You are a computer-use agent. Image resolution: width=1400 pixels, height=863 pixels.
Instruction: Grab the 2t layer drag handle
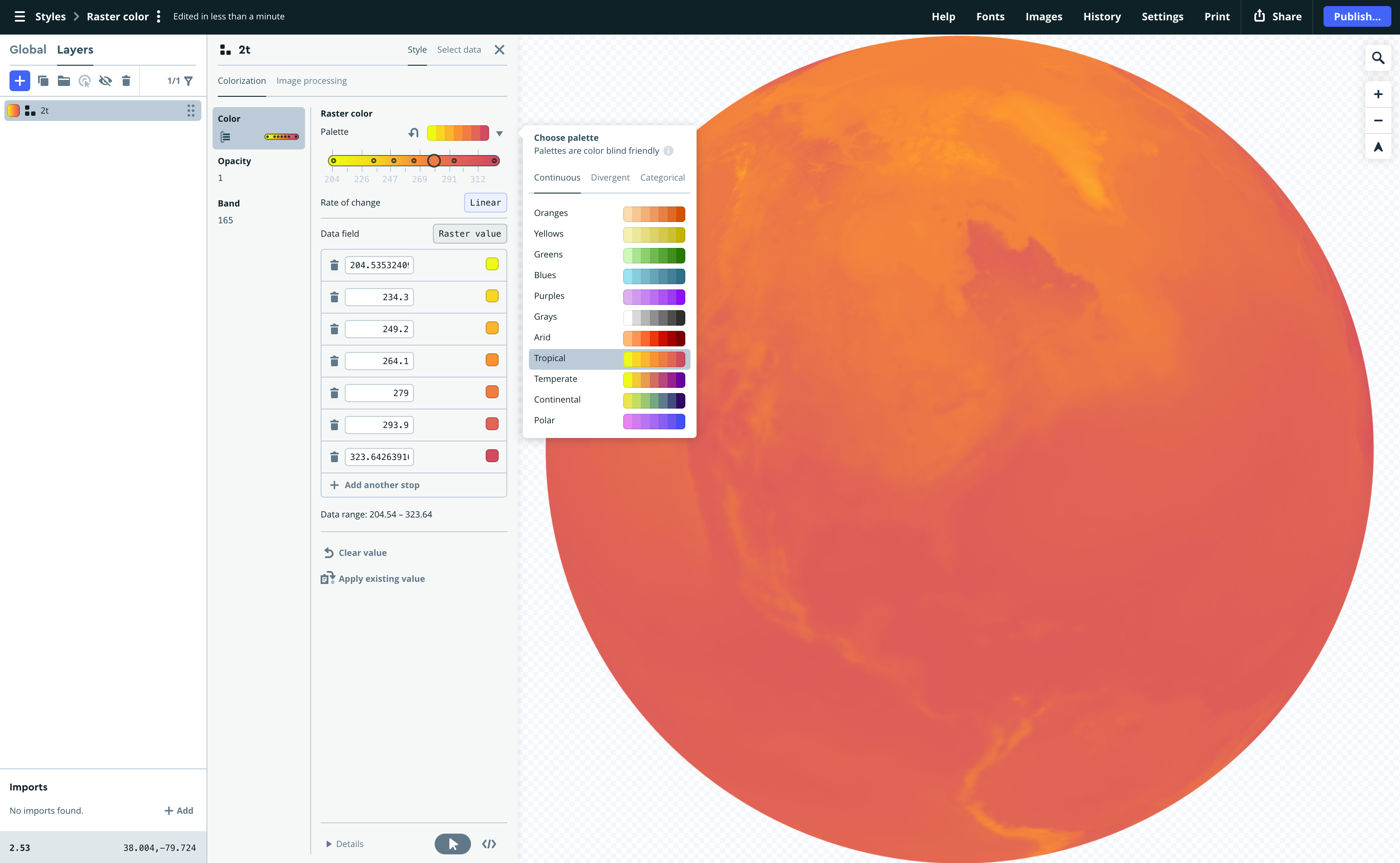(x=191, y=111)
